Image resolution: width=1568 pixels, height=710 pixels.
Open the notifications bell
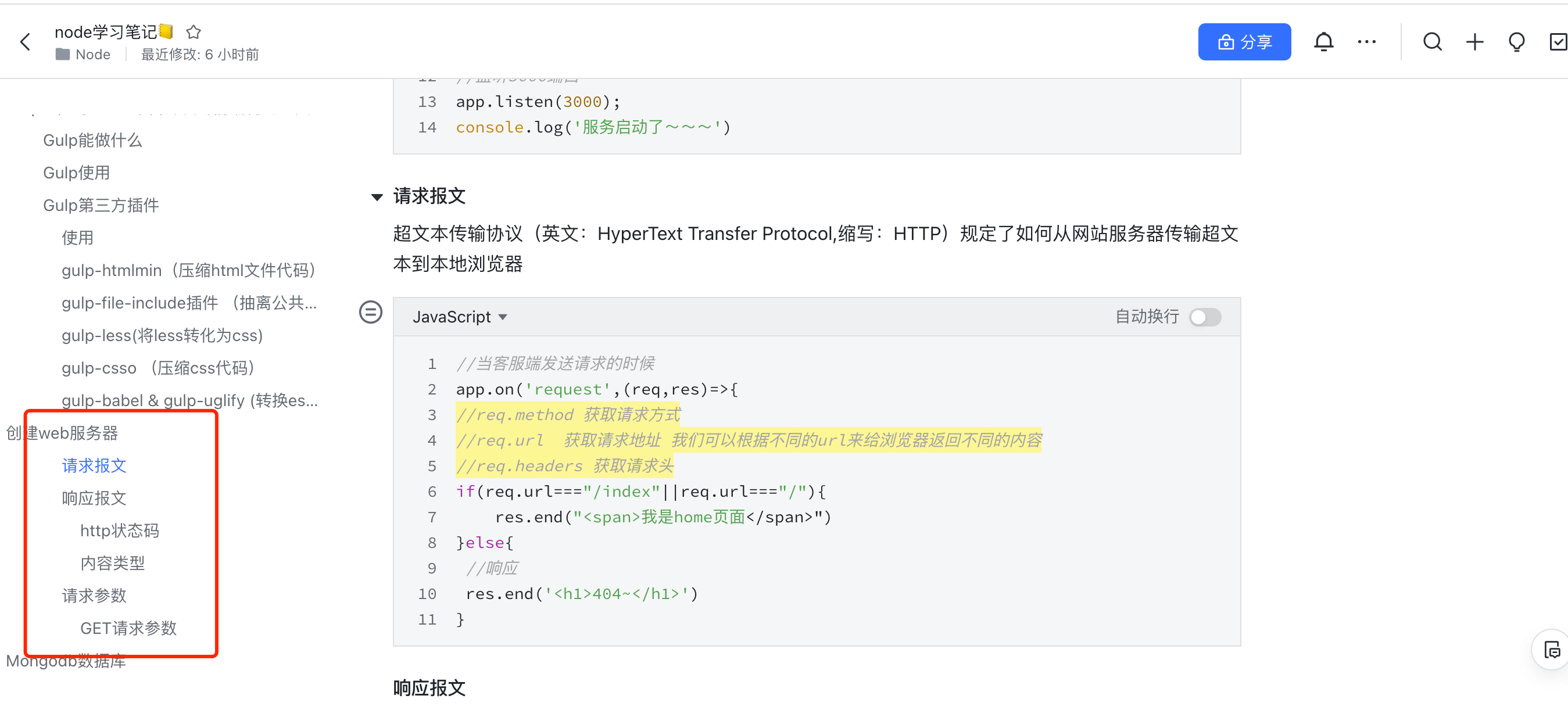(1323, 42)
